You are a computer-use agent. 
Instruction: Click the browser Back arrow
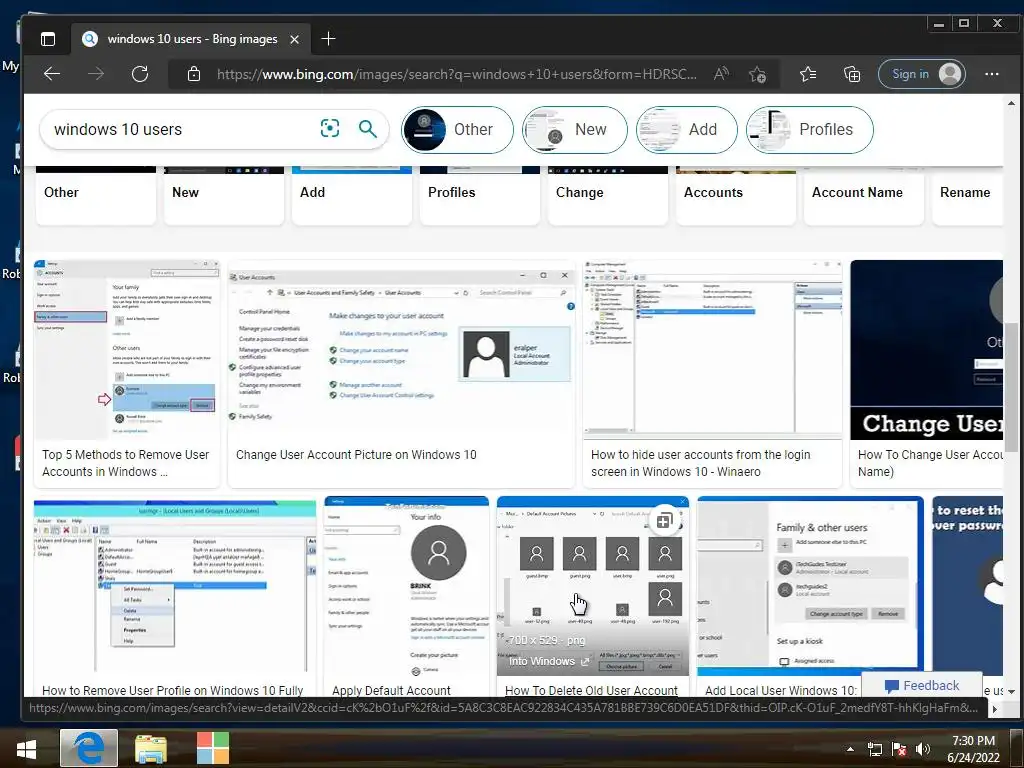point(52,74)
